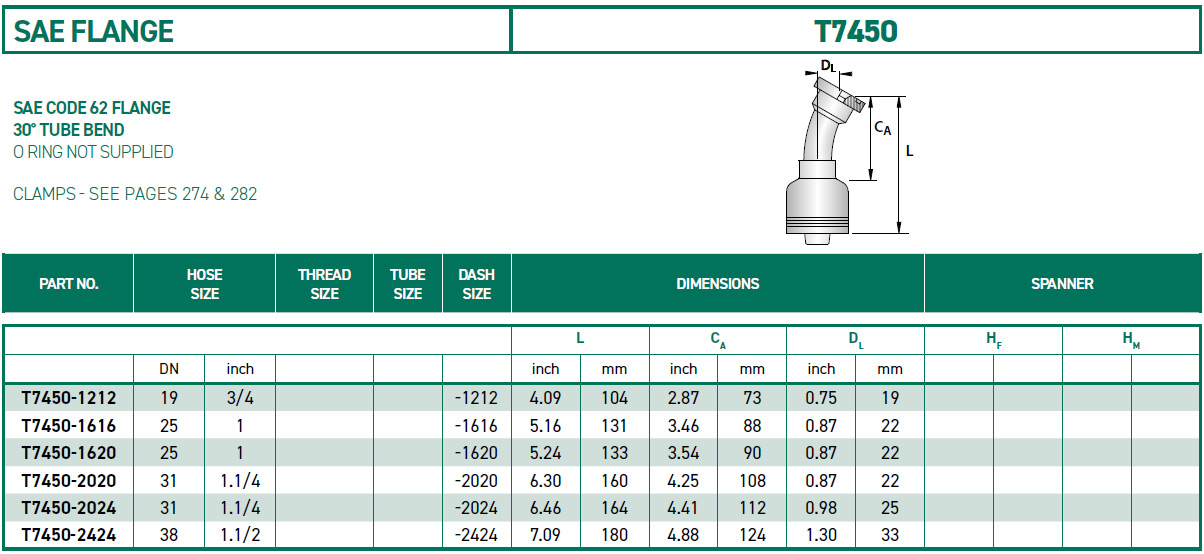
Task: Select part number T7450-1616
Action: coord(68,425)
